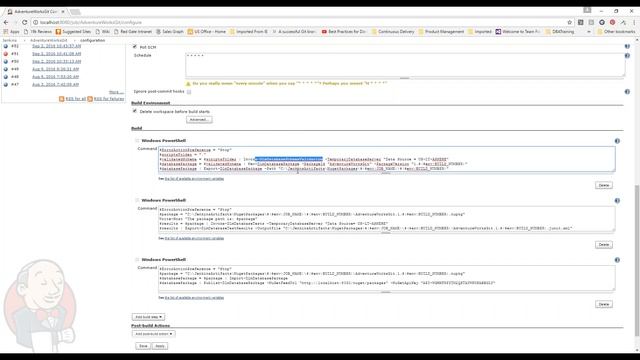Screen dimensions: 640x360
Task: Show help for Poll SCM option
Action: click(x=627, y=46)
